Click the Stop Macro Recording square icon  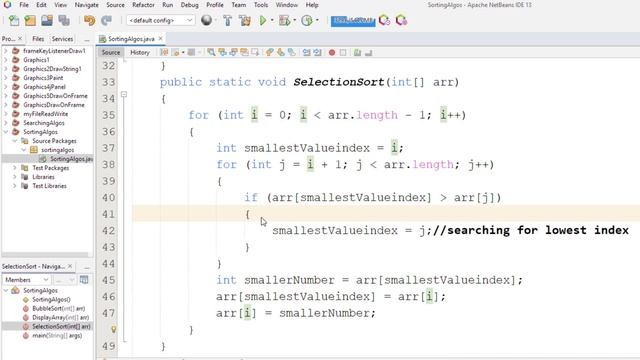[343, 53]
